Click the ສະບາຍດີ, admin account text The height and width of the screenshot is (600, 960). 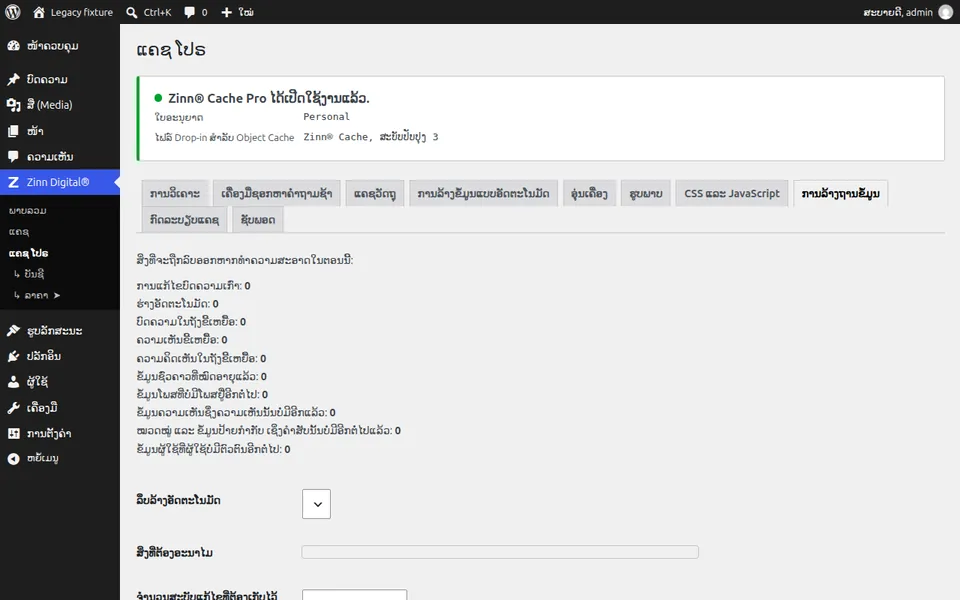pos(898,12)
